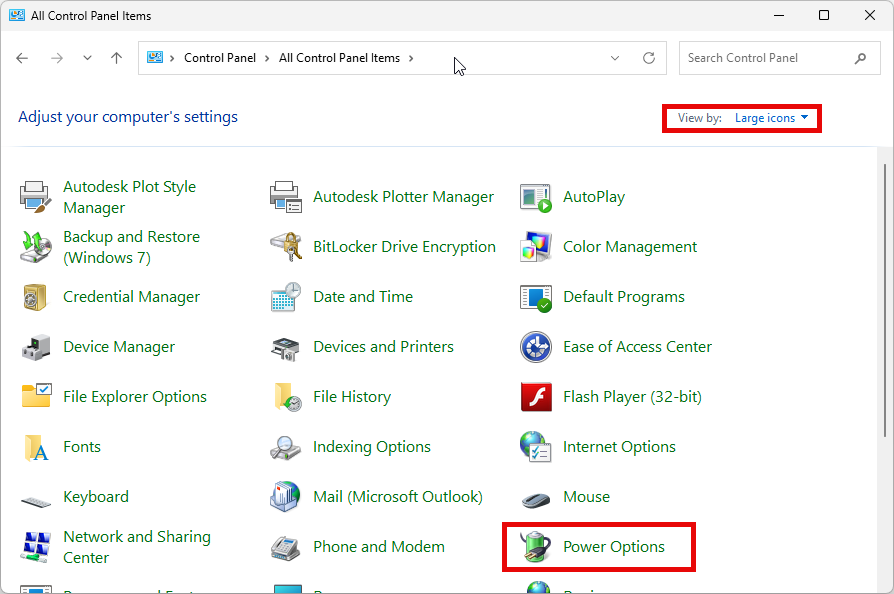Open the Power Options icon
894x594 pixels.
point(536,547)
